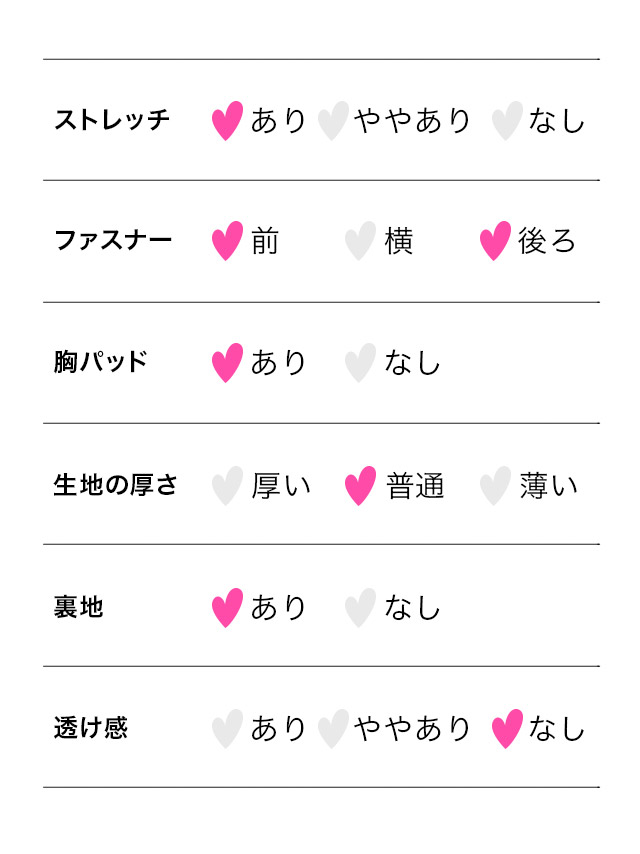Click the 生地の厚さ row label

pos(116,486)
